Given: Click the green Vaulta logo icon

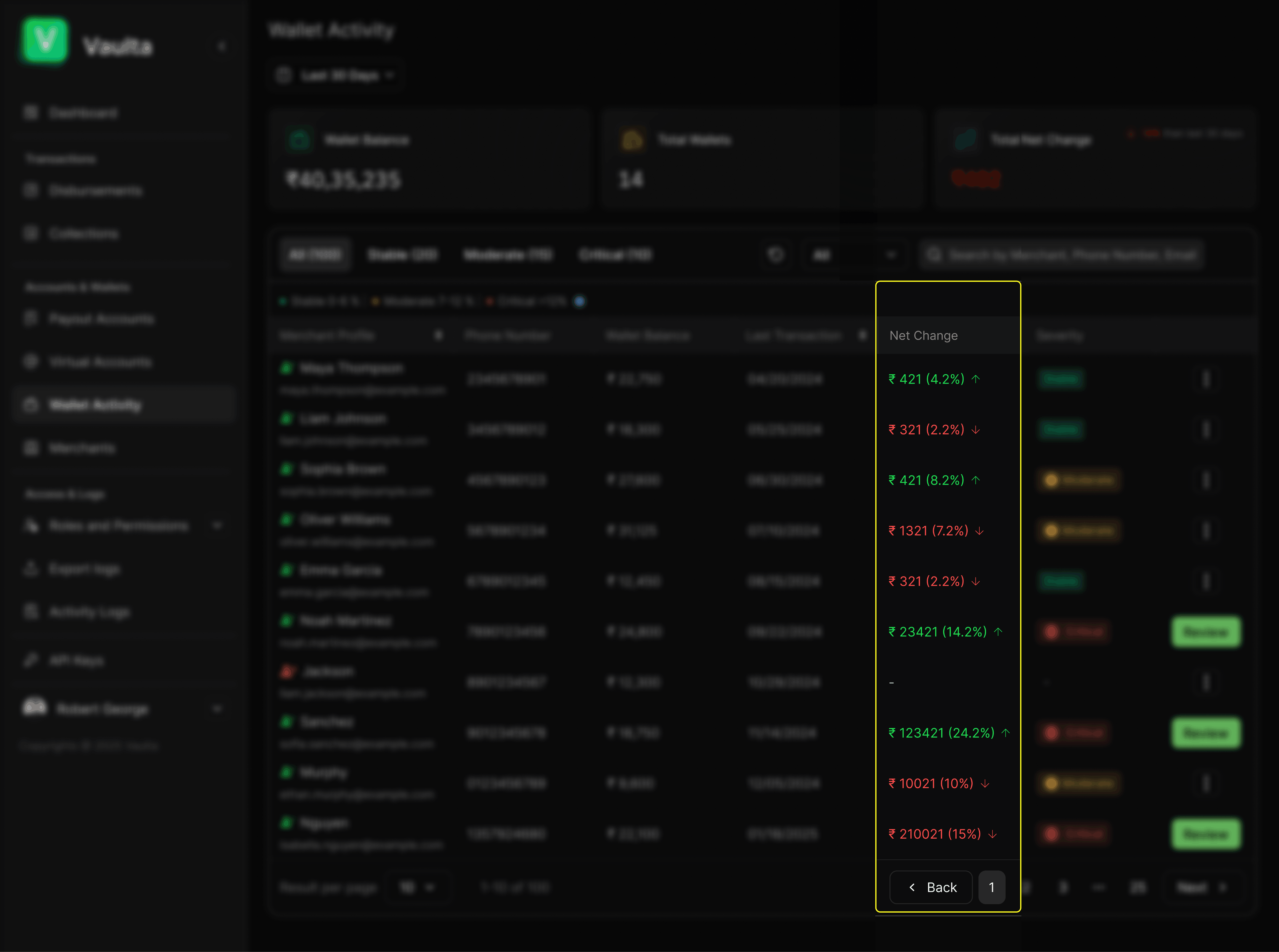Looking at the screenshot, I should click(x=44, y=40).
